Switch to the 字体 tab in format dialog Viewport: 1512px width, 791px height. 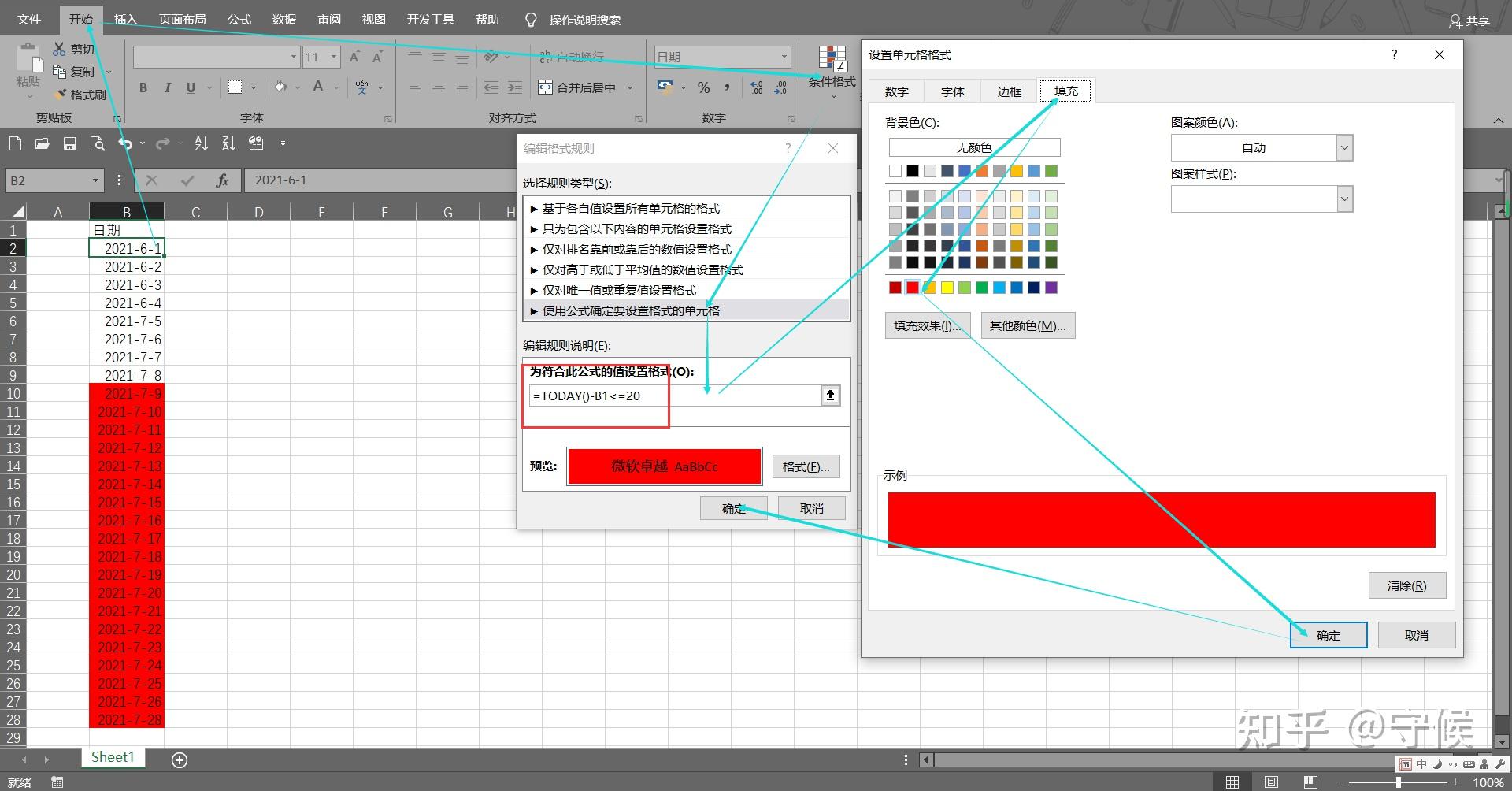tap(953, 91)
